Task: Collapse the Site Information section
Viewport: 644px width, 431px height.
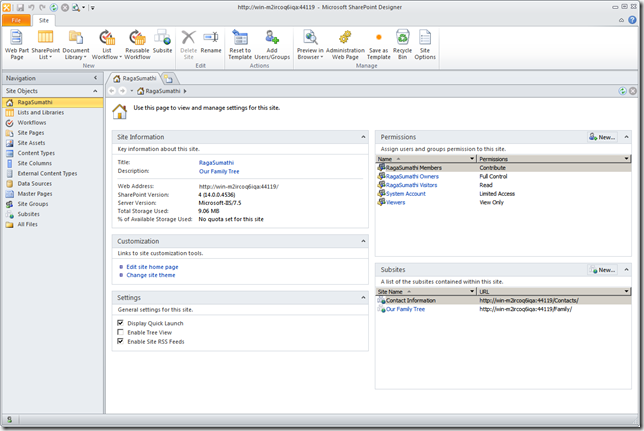Action: tap(363, 136)
